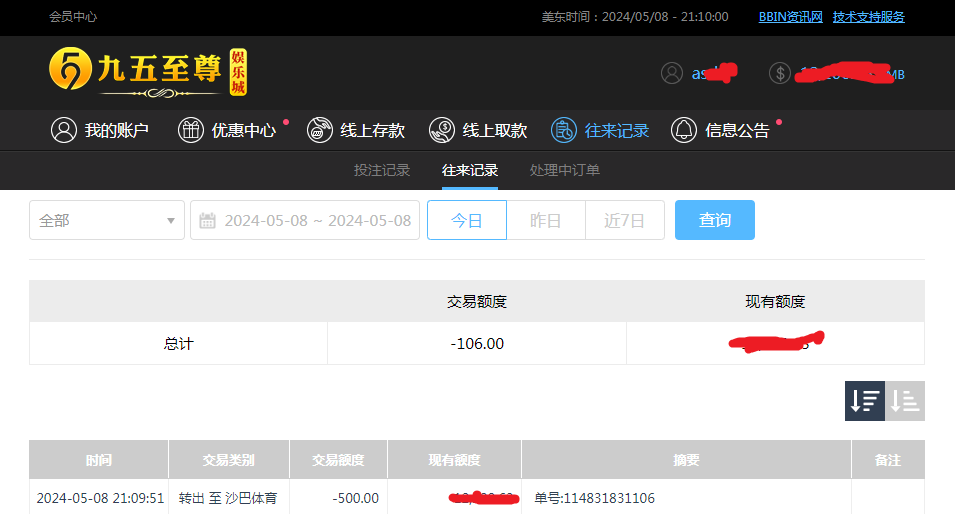This screenshot has height=514, width=955.
Task: Select the 今日 date filter
Action: 467,220
